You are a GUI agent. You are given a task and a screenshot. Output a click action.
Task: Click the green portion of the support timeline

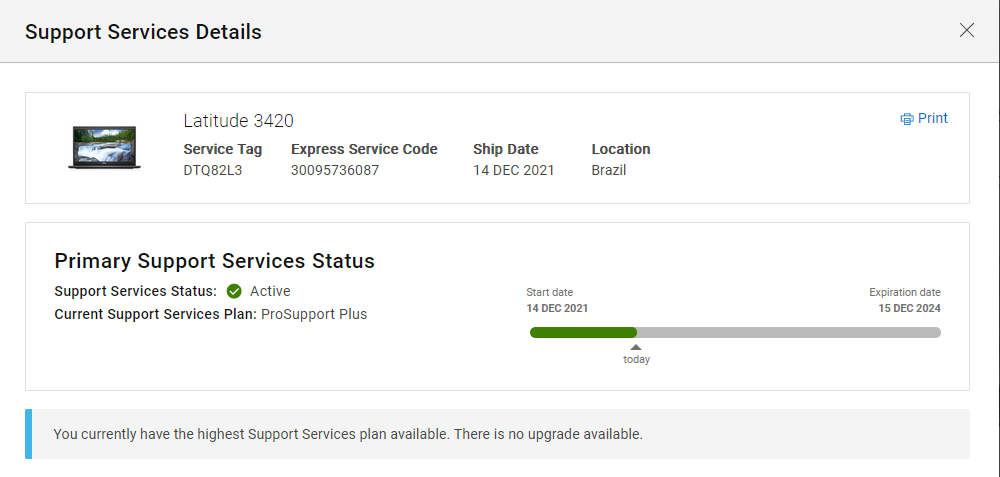point(583,332)
